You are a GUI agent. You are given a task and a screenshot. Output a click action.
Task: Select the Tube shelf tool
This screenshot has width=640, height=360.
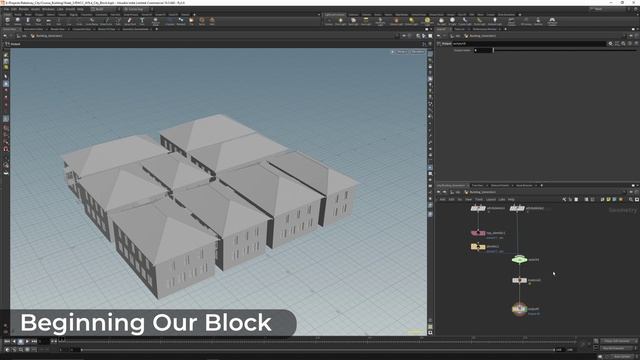(28, 21)
